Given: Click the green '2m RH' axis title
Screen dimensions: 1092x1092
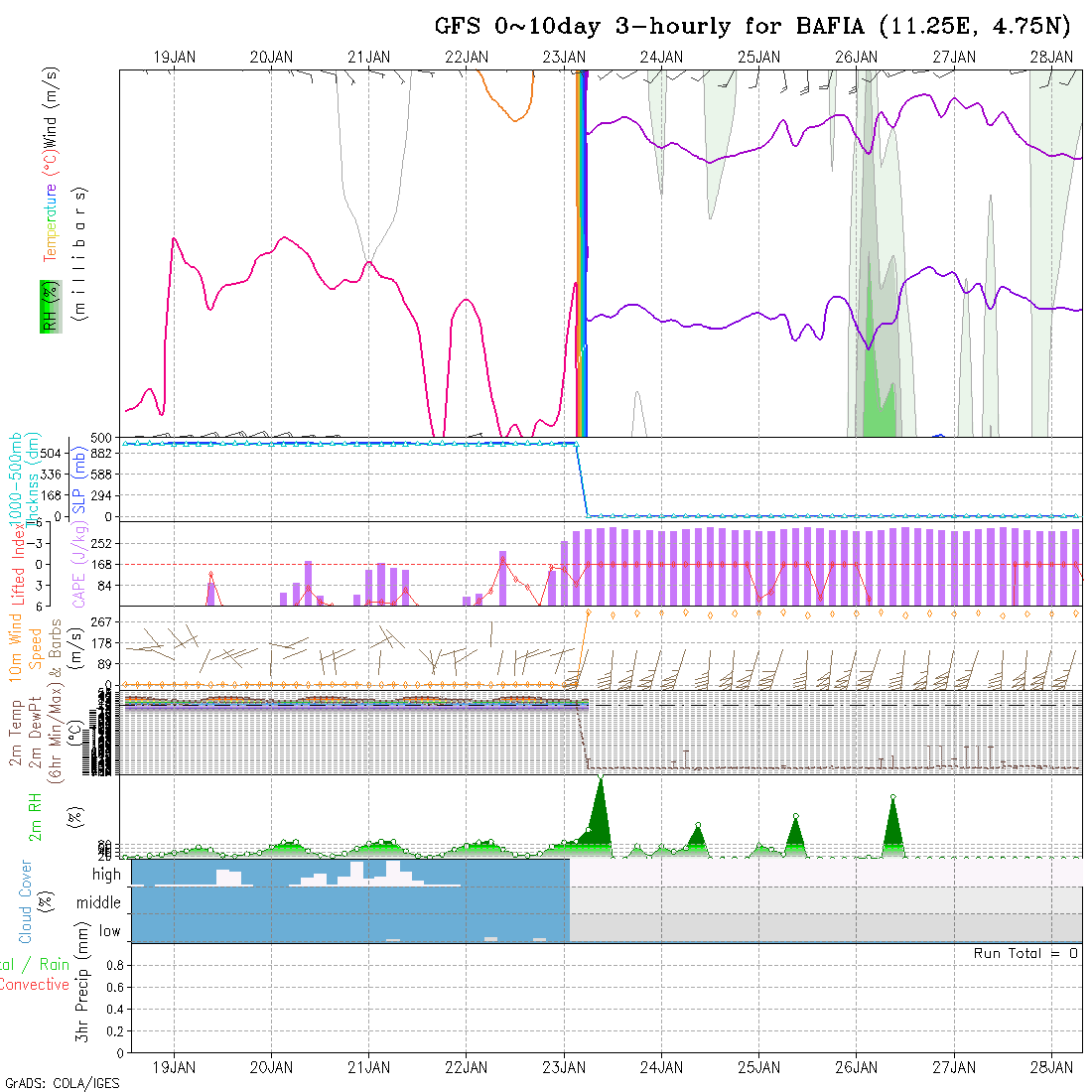Looking at the screenshot, I should (x=35, y=817).
